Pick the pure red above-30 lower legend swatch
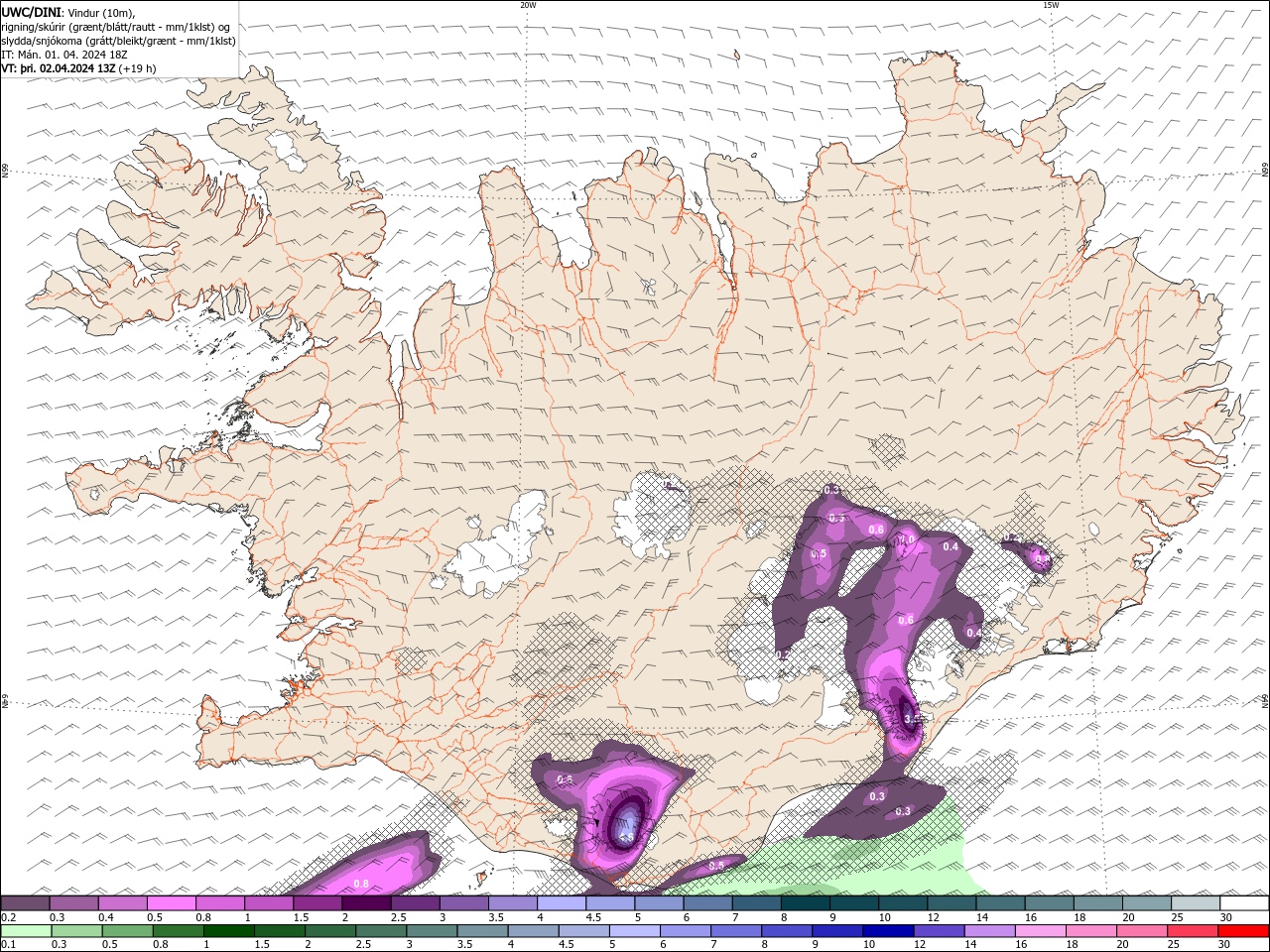This screenshot has height=952, width=1270. pos(1243,931)
